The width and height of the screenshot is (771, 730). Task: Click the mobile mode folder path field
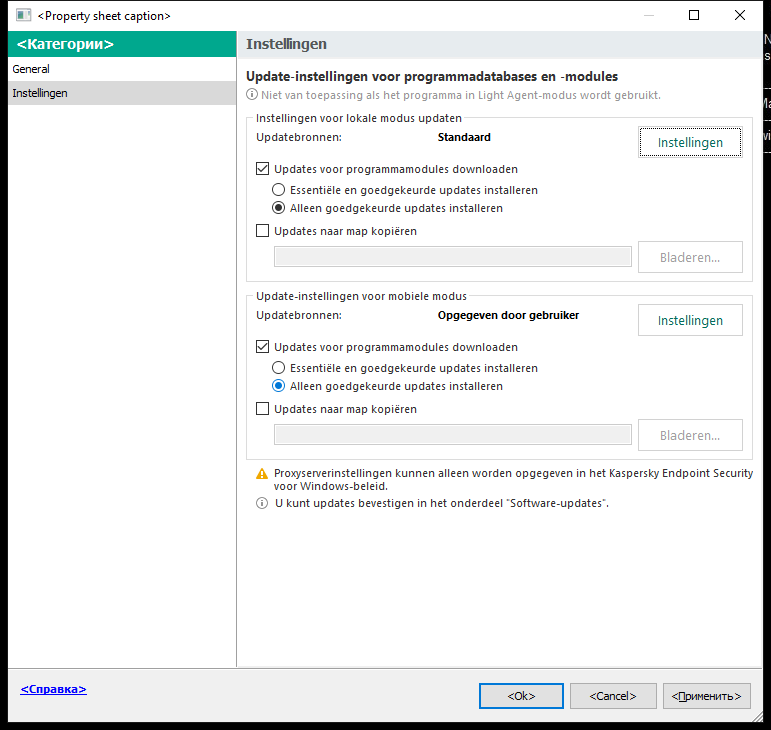(453, 435)
